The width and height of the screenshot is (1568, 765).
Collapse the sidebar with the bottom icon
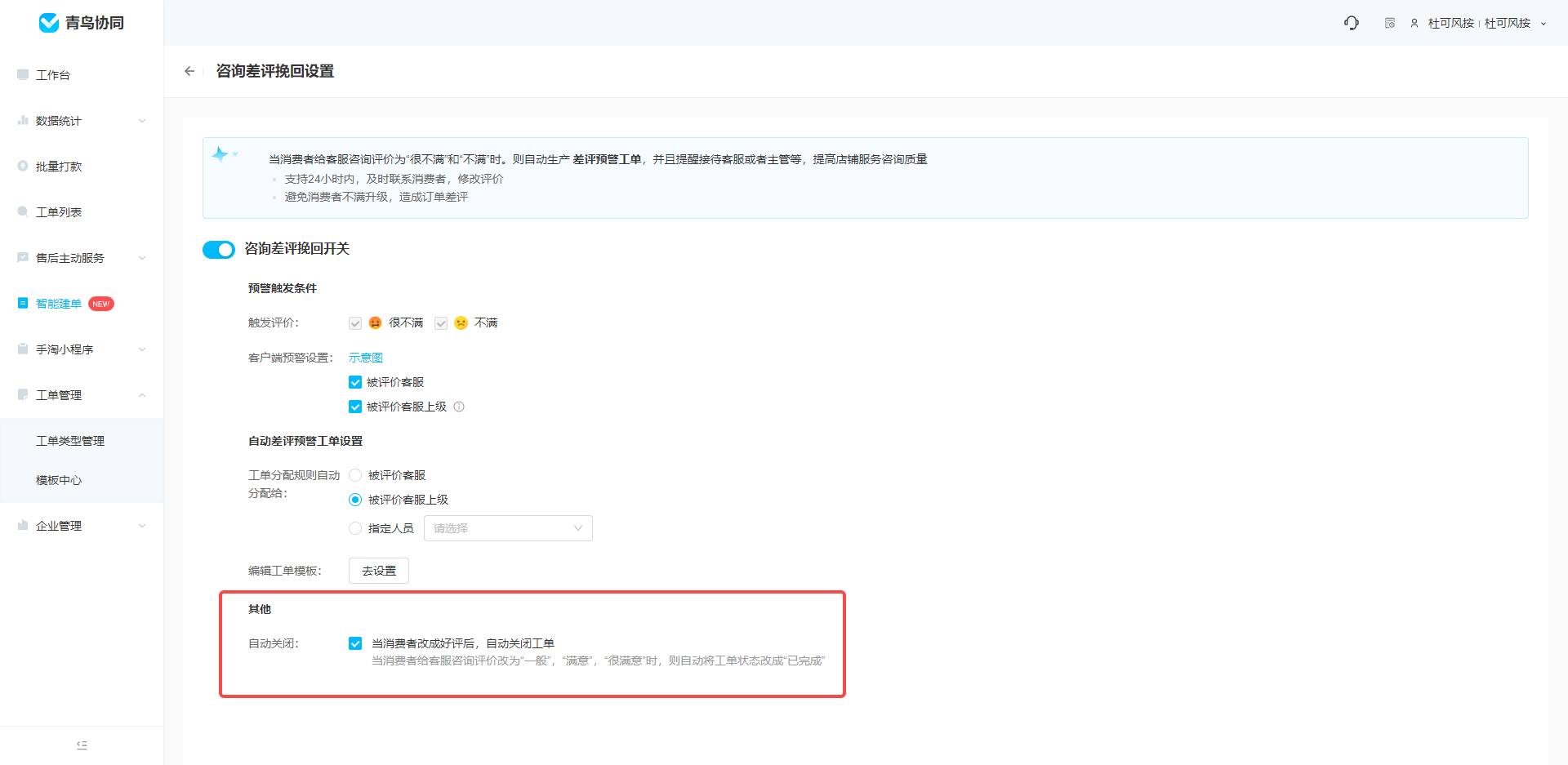click(82, 745)
